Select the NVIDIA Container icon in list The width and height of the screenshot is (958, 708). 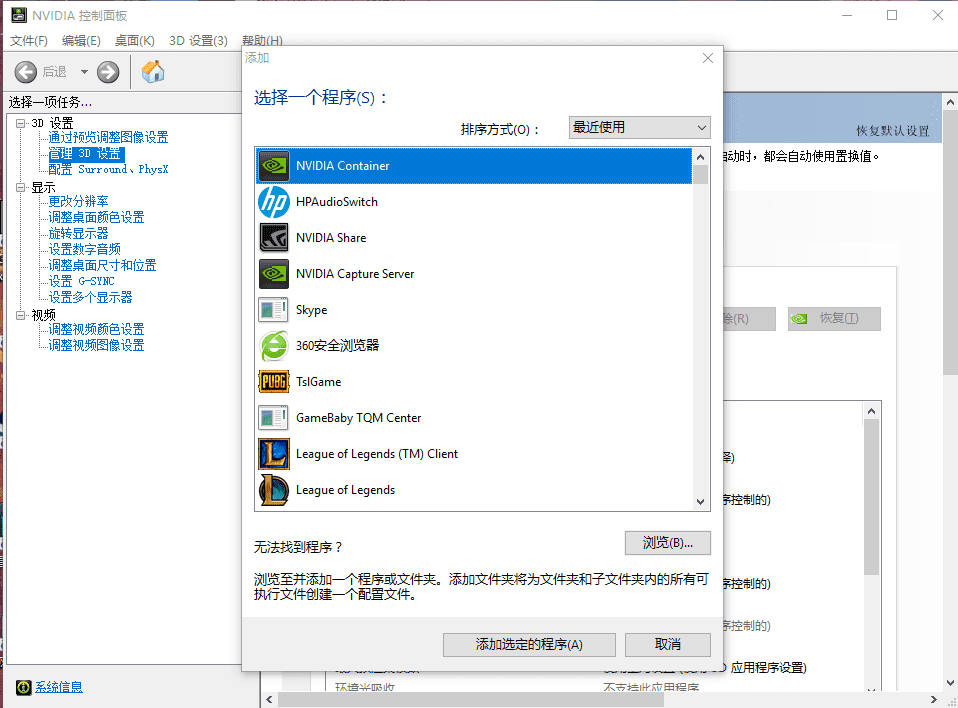point(274,166)
